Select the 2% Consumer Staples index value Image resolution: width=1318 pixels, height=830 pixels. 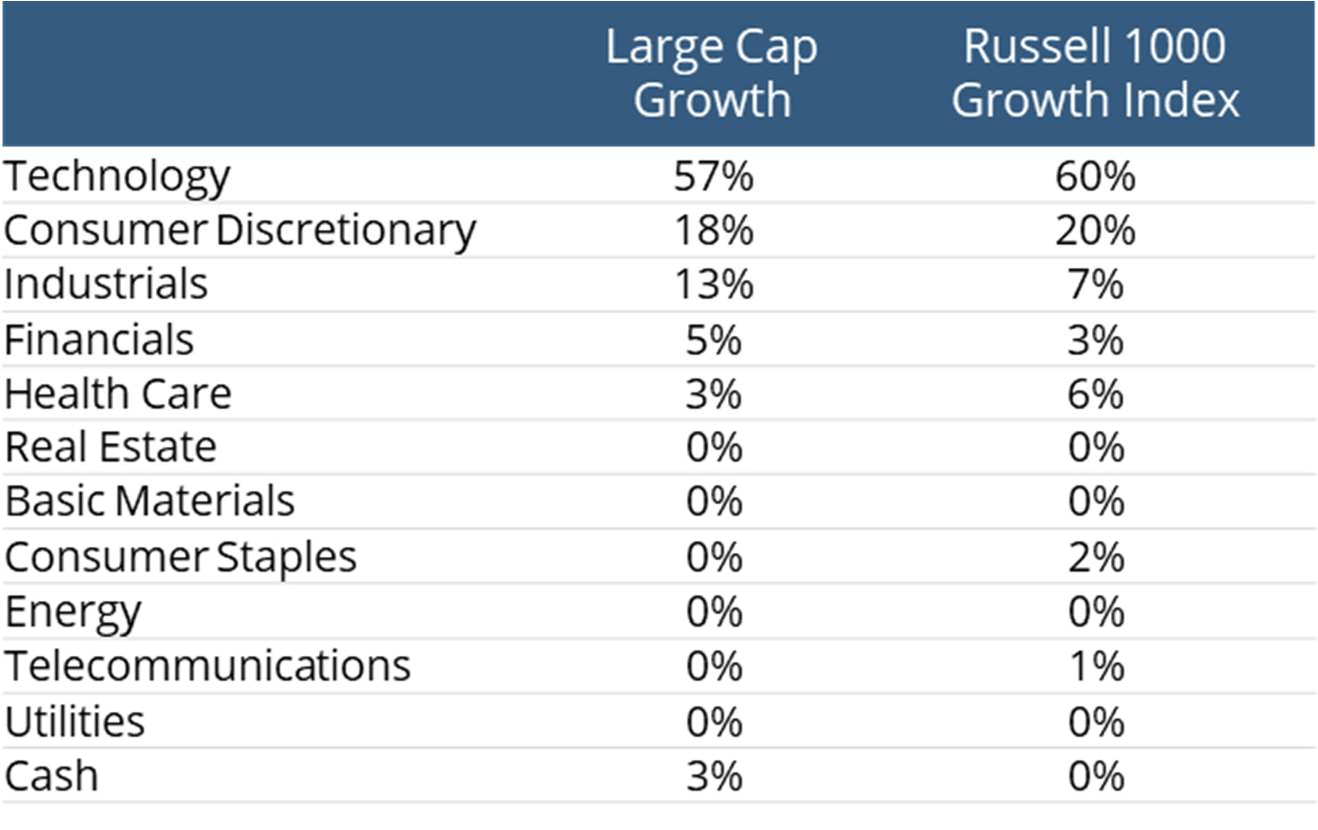pyautogui.click(x=1095, y=557)
